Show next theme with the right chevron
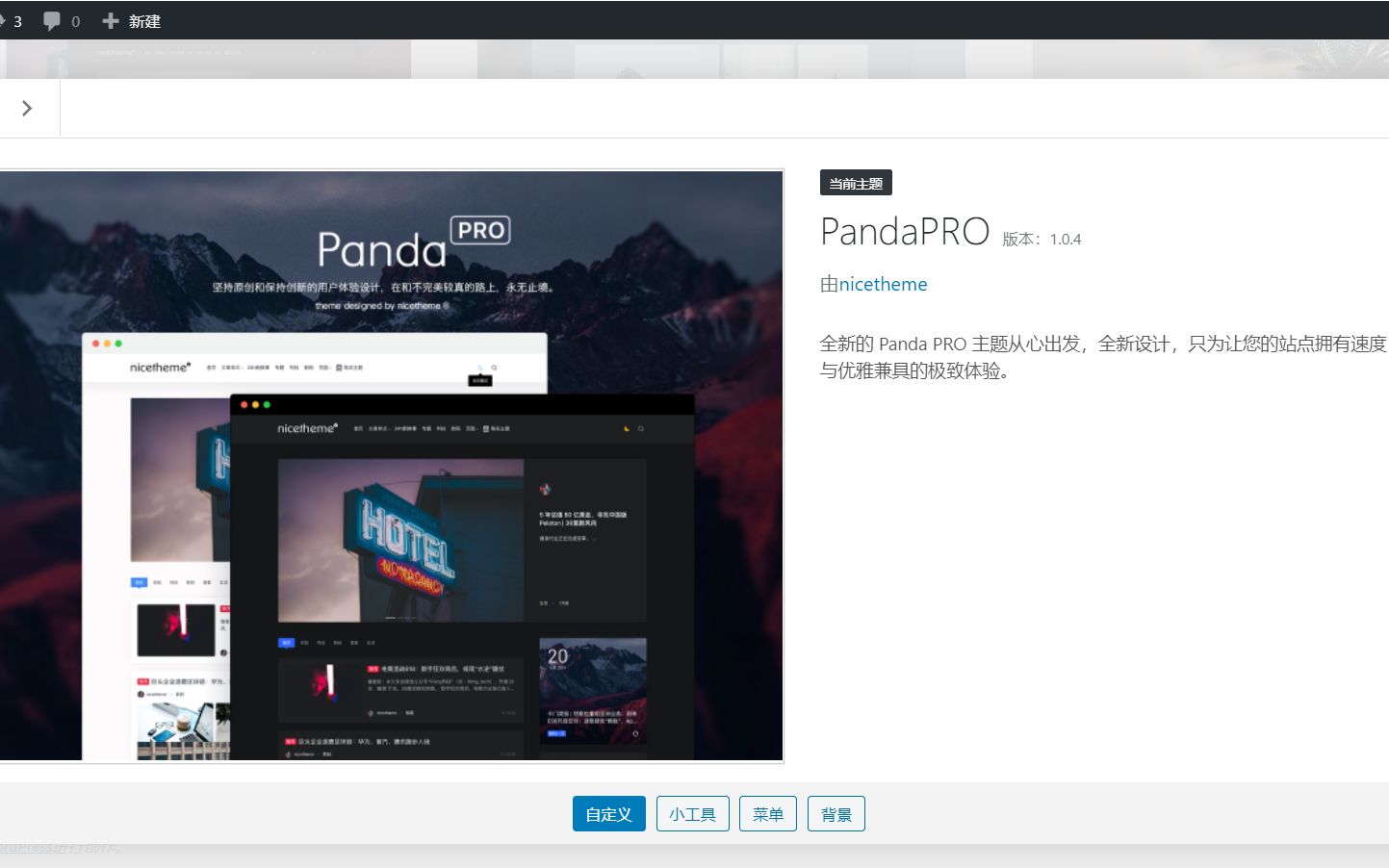The width and height of the screenshot is (1389, 868). 27,108
